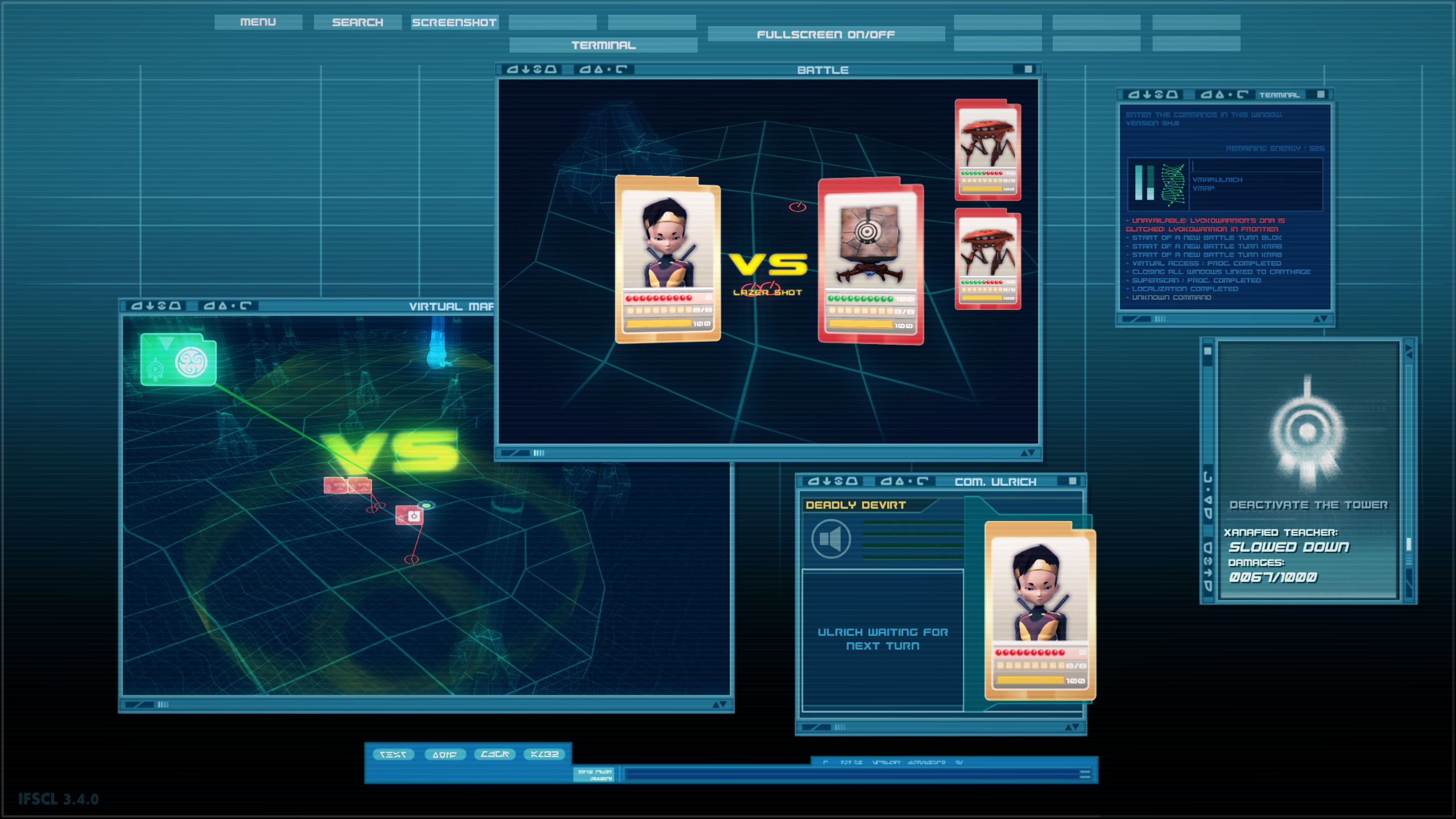The image size is (1456, 819).
Task: Click the stripes icon on the Battle window bottom bar
Action: (539, 453)
